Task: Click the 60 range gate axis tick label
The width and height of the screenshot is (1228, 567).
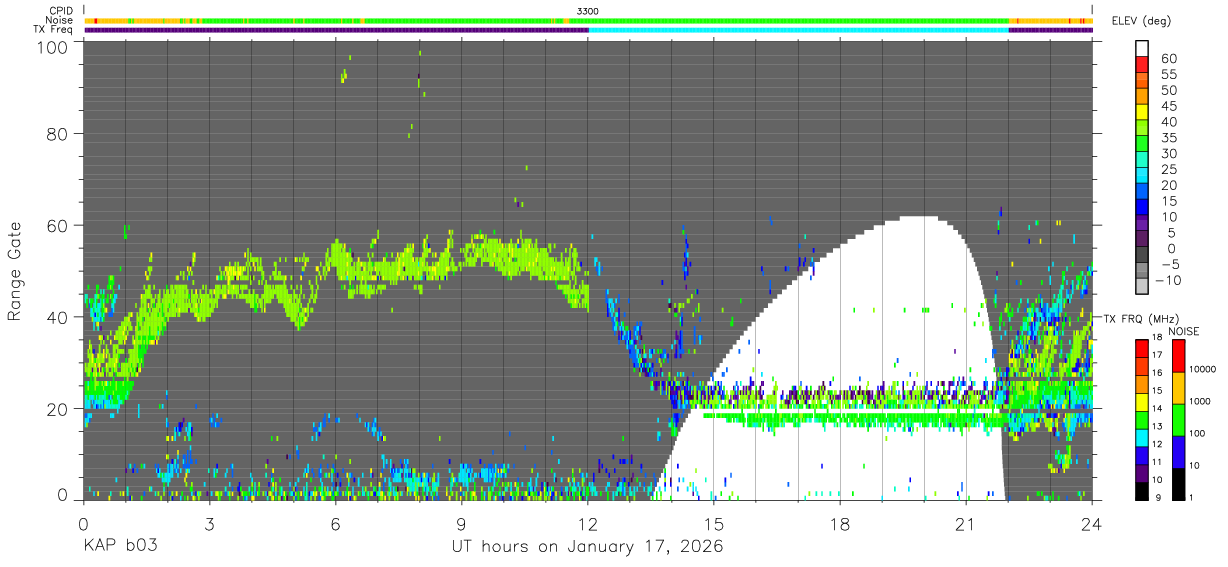Action: pyautogui.click(x=59, y=226)
